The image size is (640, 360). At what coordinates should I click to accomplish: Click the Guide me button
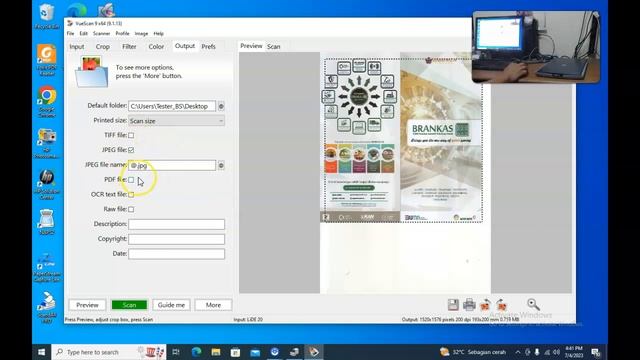click(171, 305)
